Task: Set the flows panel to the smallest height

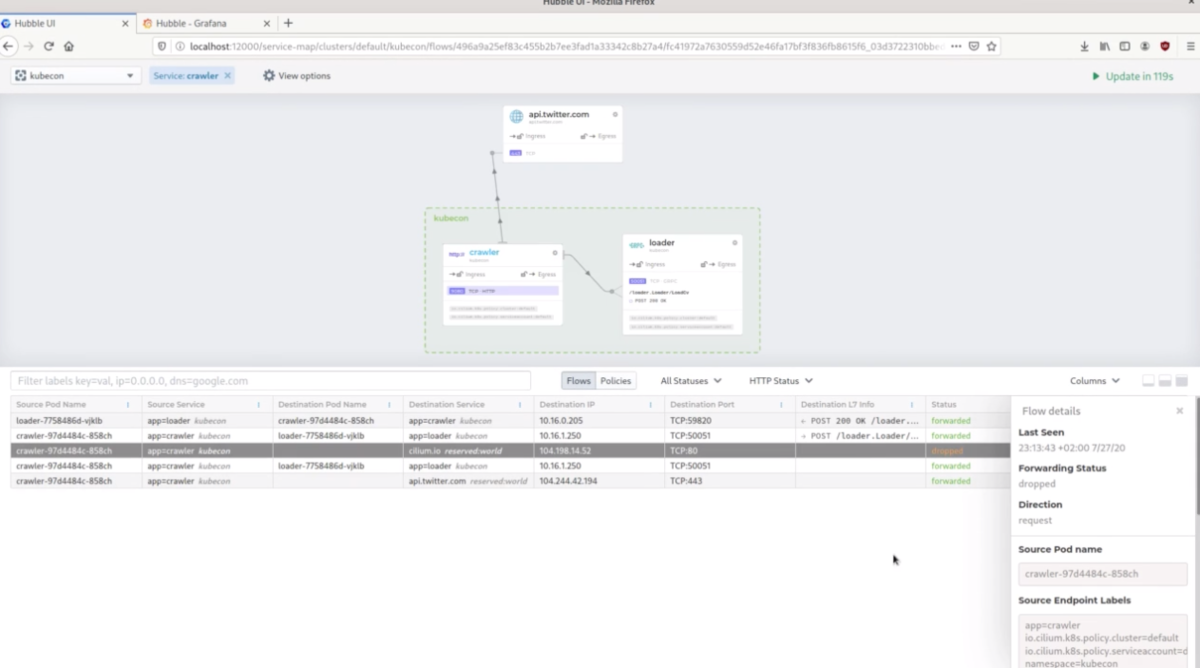Action: (x=1148, y=381)
